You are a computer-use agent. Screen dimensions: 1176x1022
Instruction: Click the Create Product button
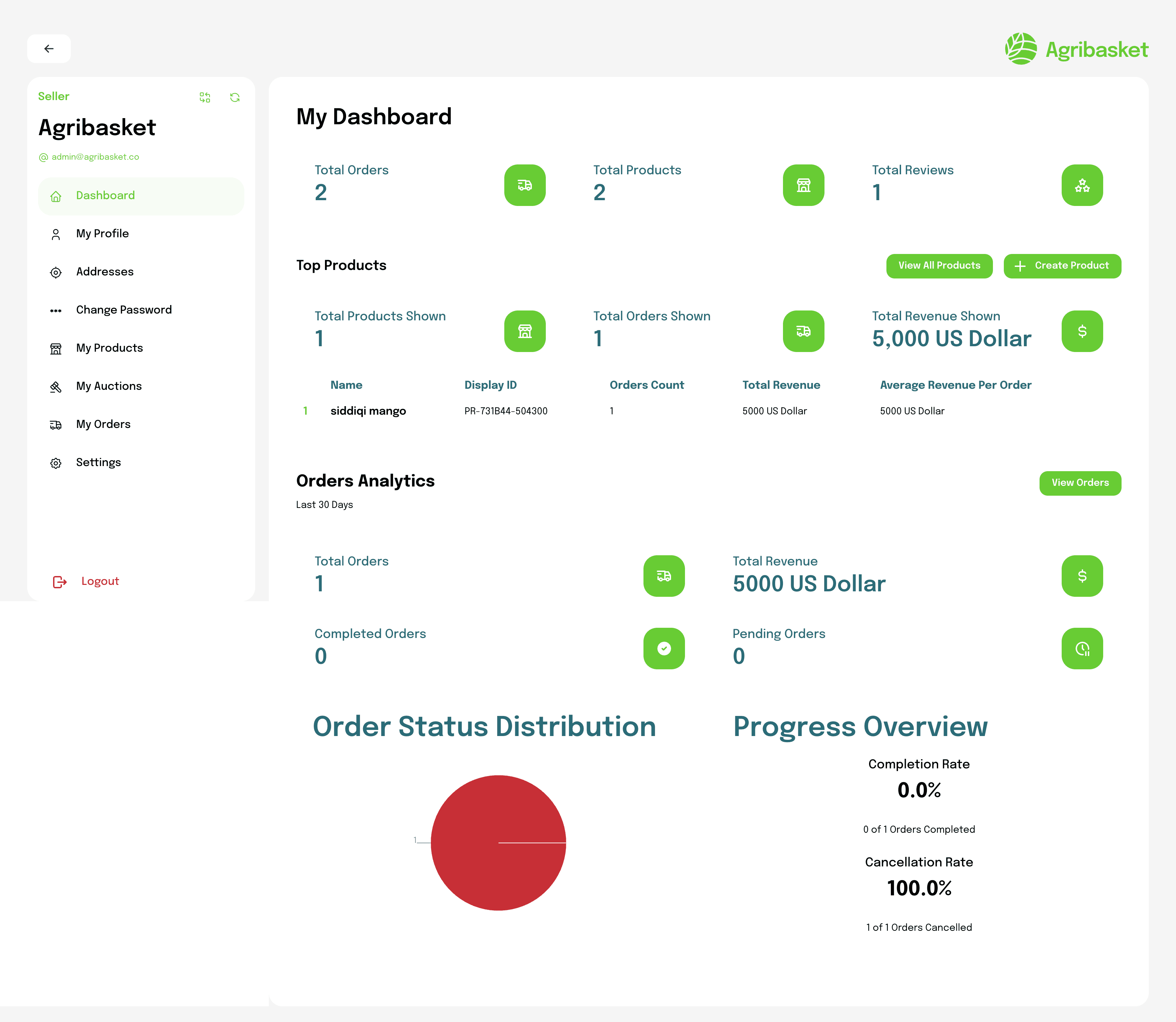[1061, 266]
